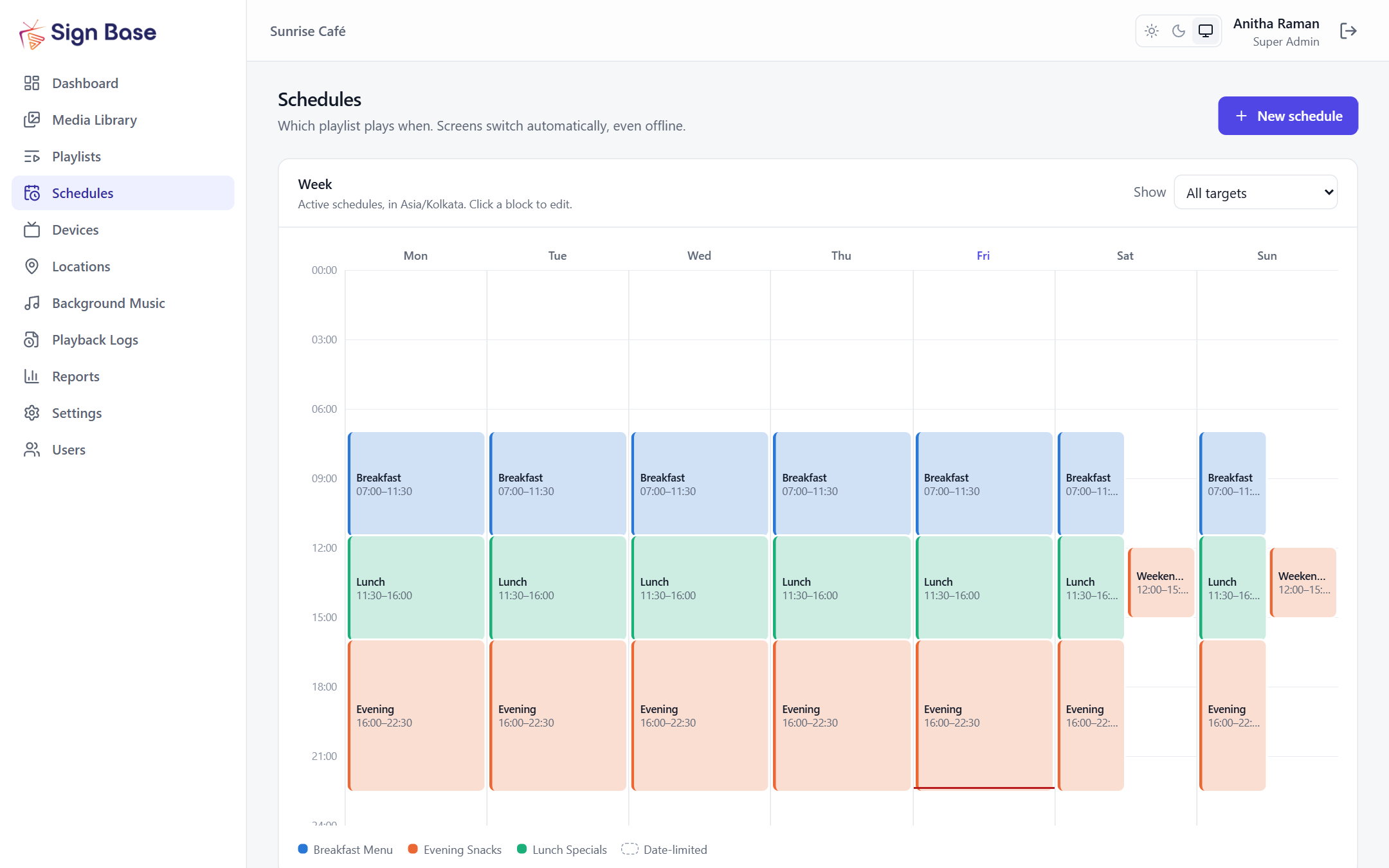Click the Dashboard grid icon
The width and height of the screenshot is (1389, 868).
click(x=32, y=83)
